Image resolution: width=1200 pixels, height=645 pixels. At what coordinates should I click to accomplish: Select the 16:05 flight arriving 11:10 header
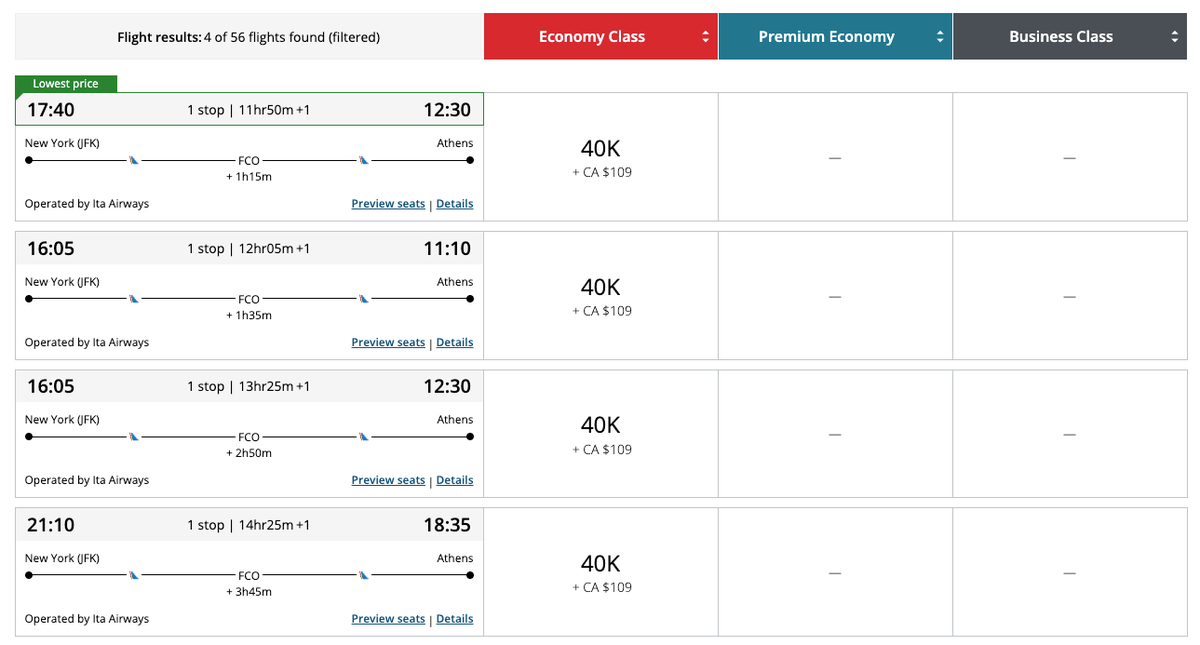[248, 248]
